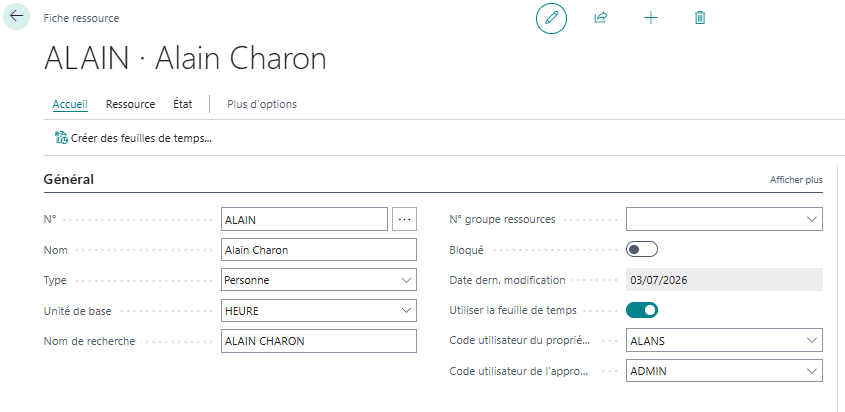
Task: Click the pencil edit icon
Action: tap(551, 18)
